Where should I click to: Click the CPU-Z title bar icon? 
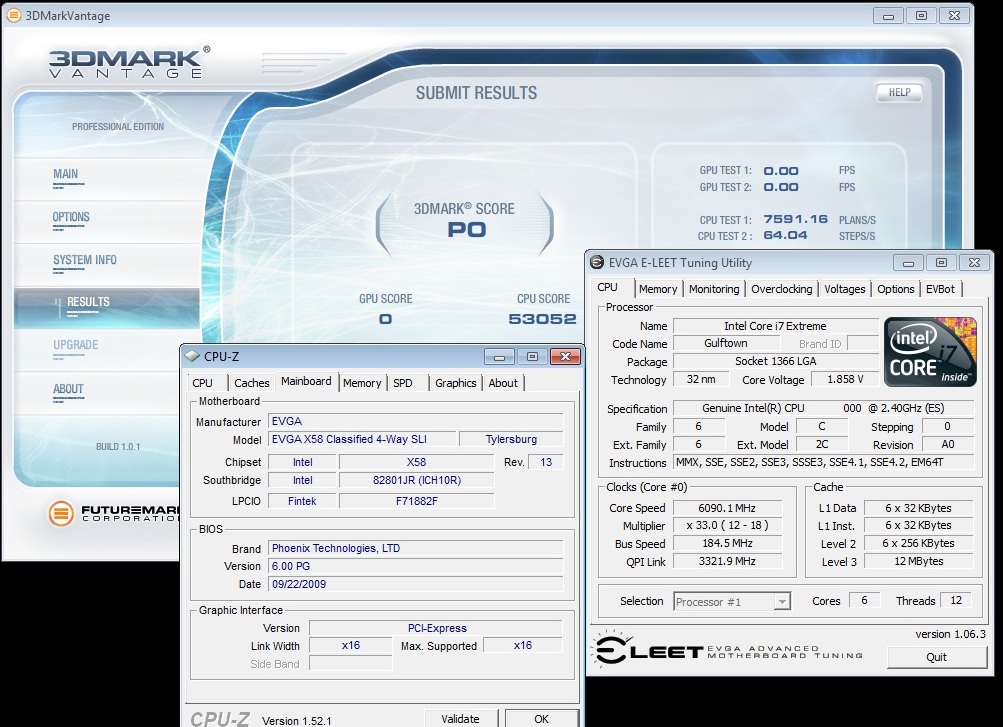(x=192, y=356)
